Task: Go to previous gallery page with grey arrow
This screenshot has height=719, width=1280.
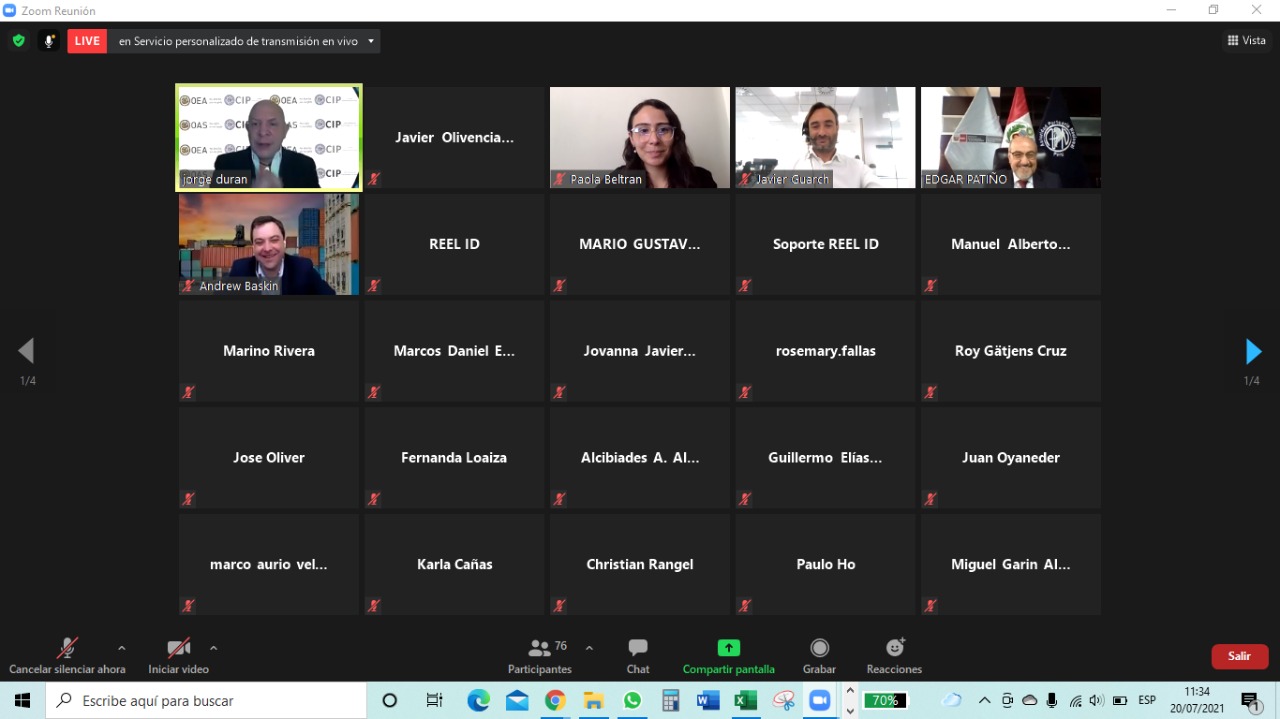Action: coord(26,351)
